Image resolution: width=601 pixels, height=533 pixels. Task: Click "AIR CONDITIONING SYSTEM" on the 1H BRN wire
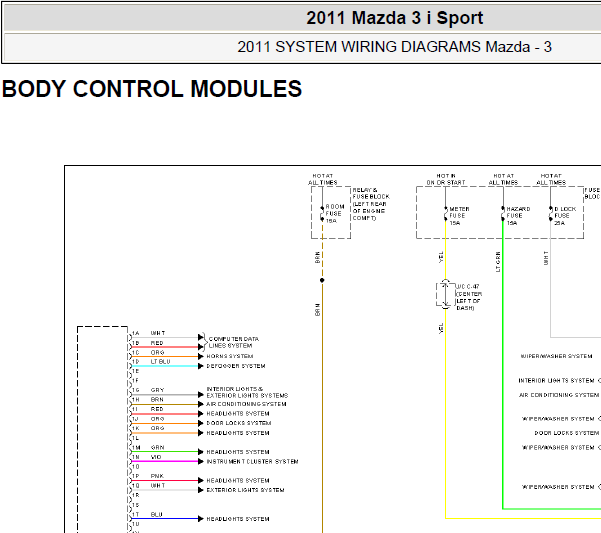point(246,404)
